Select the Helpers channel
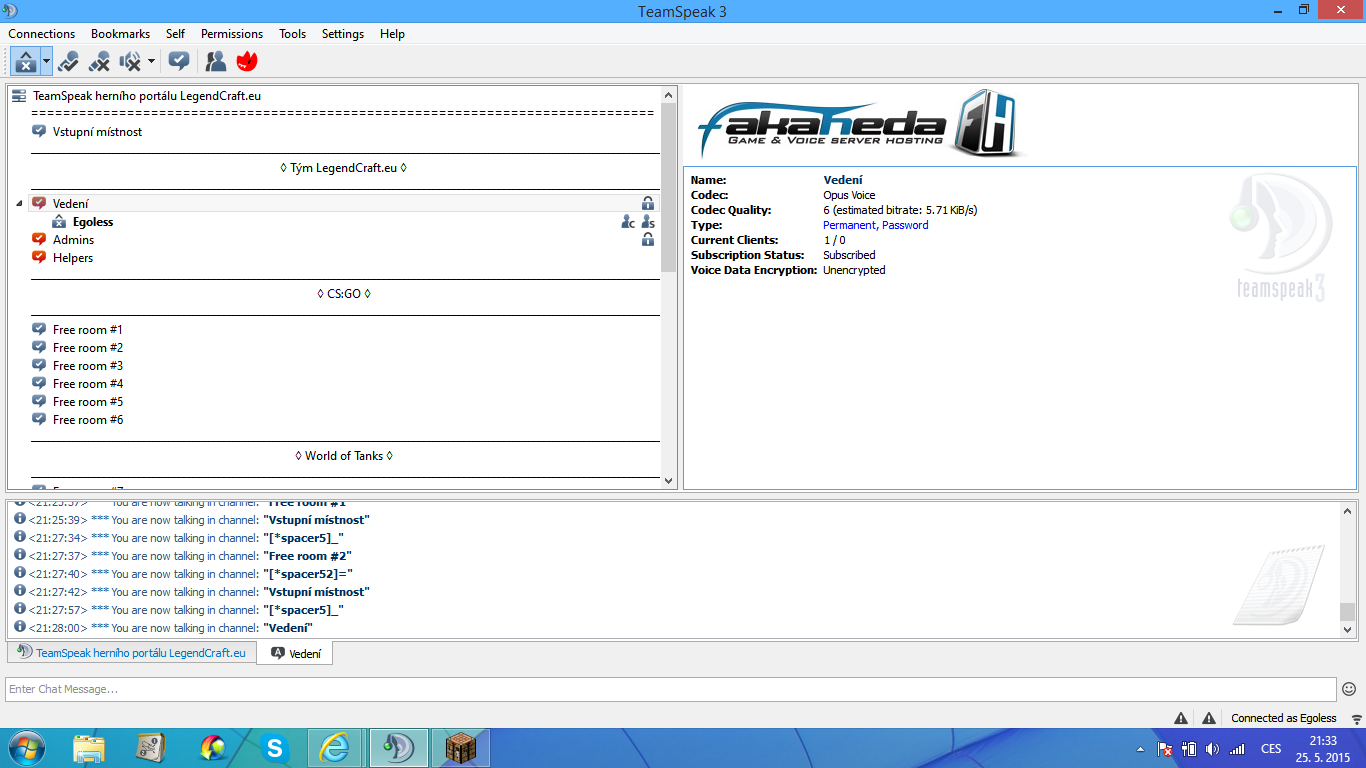The image size is (1366, 768). tap(73, 258)
